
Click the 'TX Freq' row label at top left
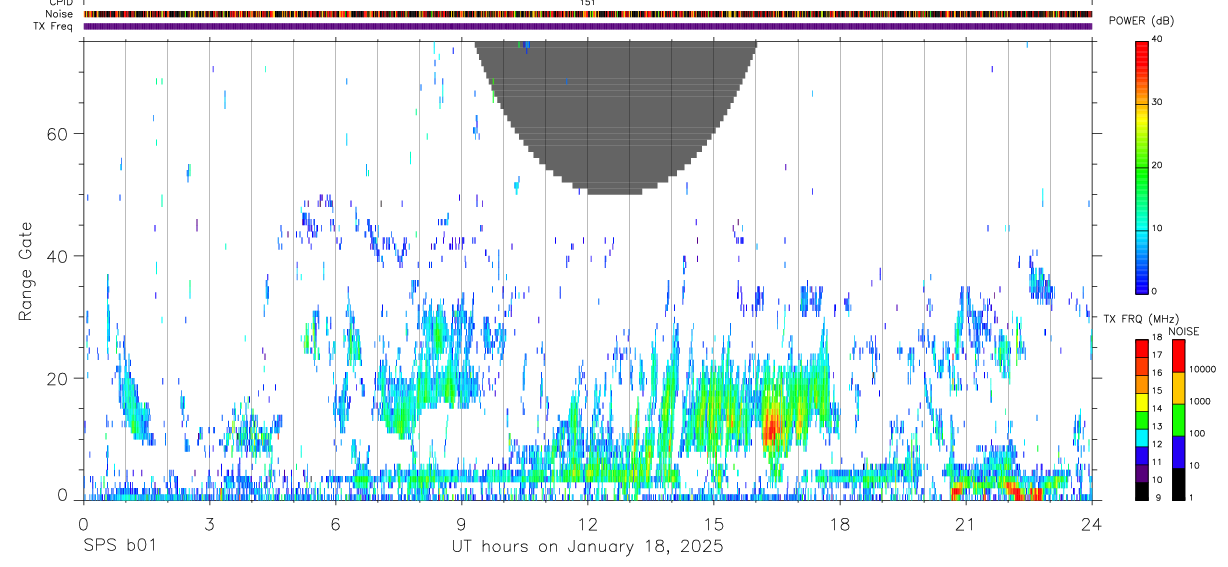point(54,26)
